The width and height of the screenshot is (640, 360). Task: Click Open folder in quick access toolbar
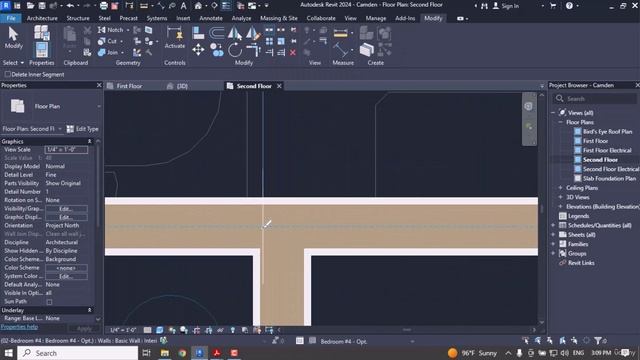coord(30,6)
